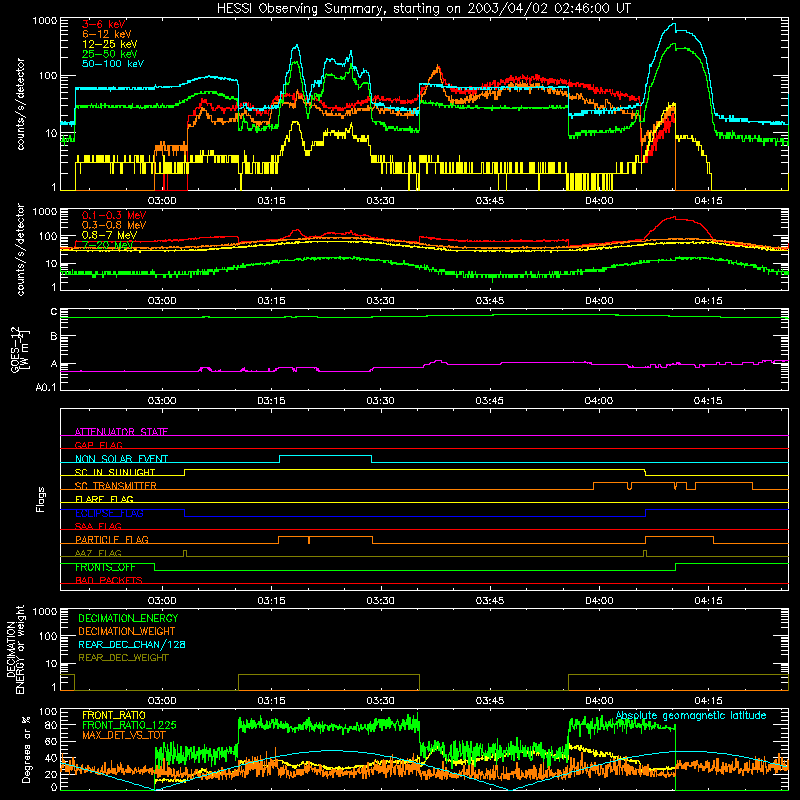
Task: Click the green 25-50 keV legend label
Action: pos(109,54)
